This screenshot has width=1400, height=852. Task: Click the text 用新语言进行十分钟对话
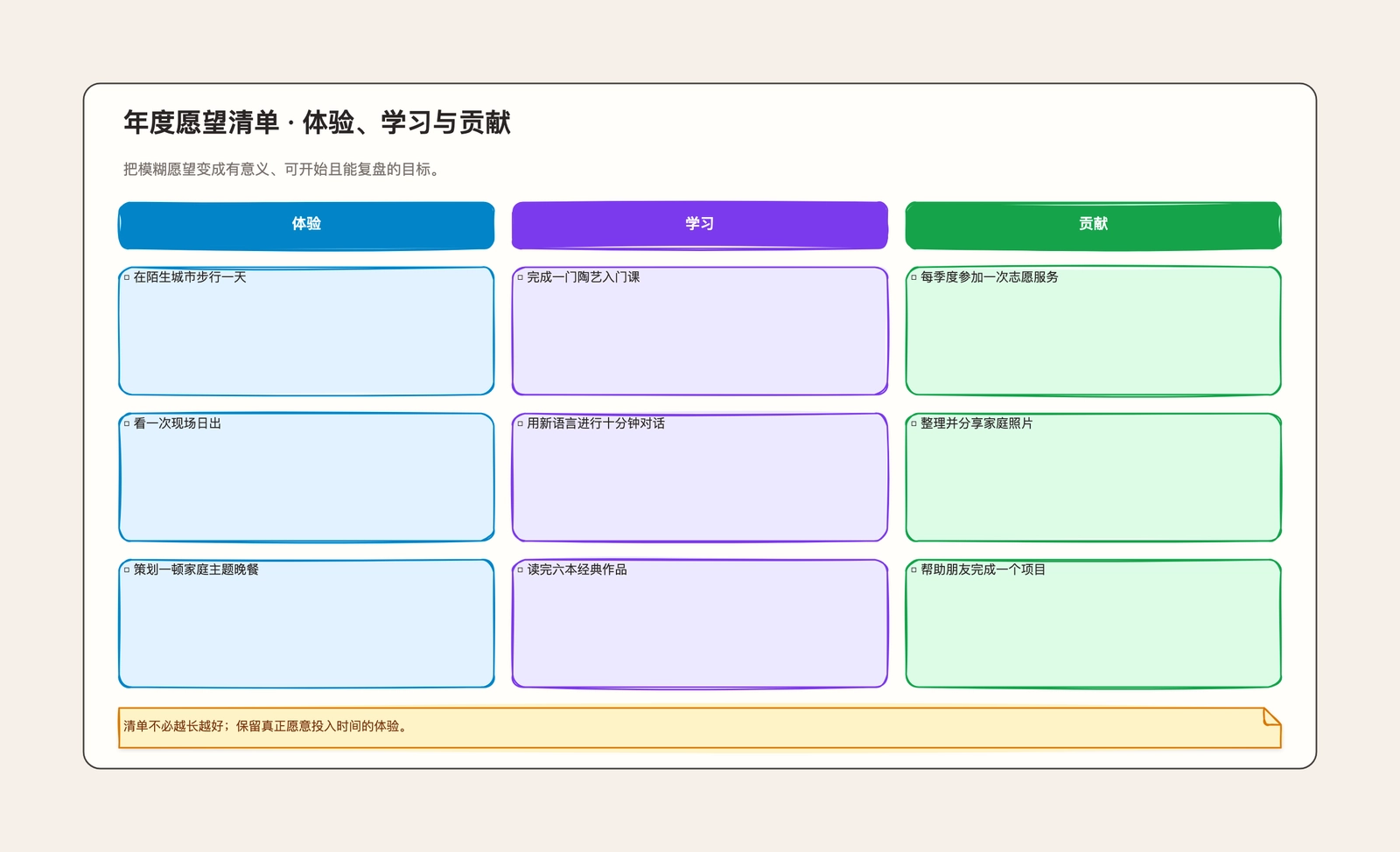point(596,423)
